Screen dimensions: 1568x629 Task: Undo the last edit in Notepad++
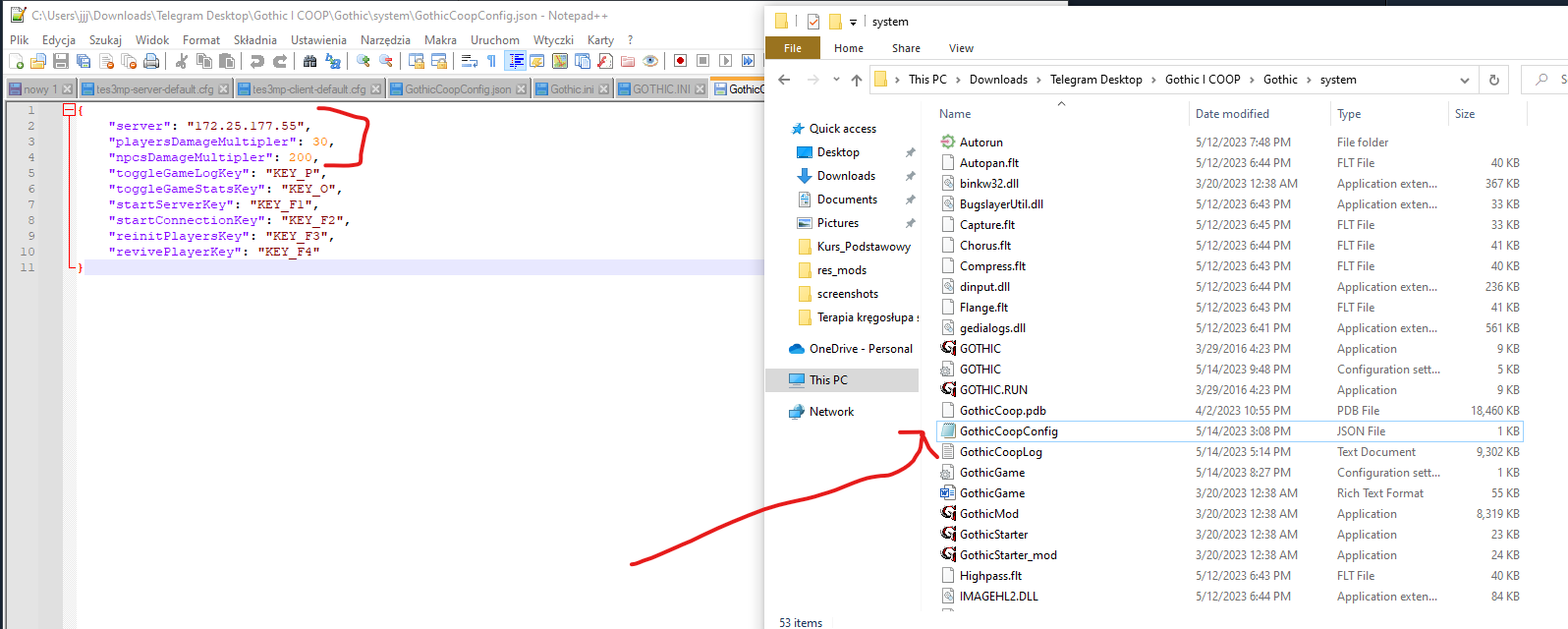[x=257, y=61]
